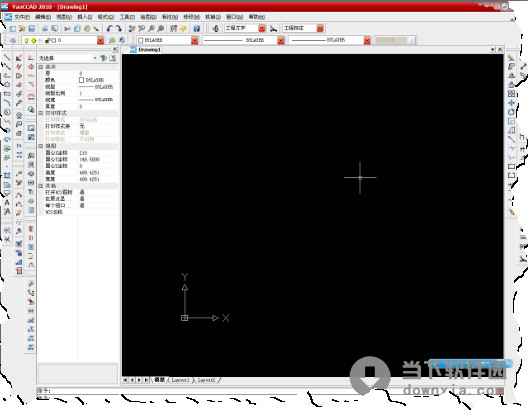This screenshot has height=415, width=528.
Task: Select the Text A tool
Action: (x=7, y=202)
